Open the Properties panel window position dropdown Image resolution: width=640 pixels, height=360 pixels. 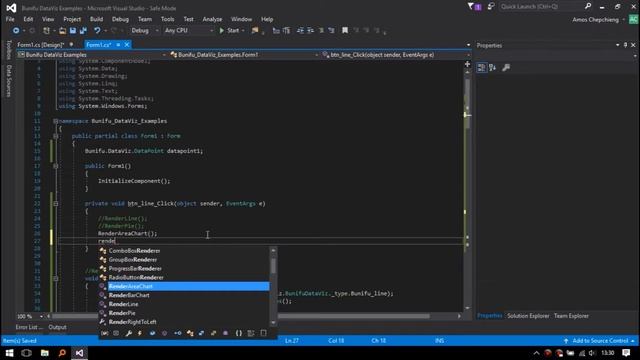tap(618, 45)
